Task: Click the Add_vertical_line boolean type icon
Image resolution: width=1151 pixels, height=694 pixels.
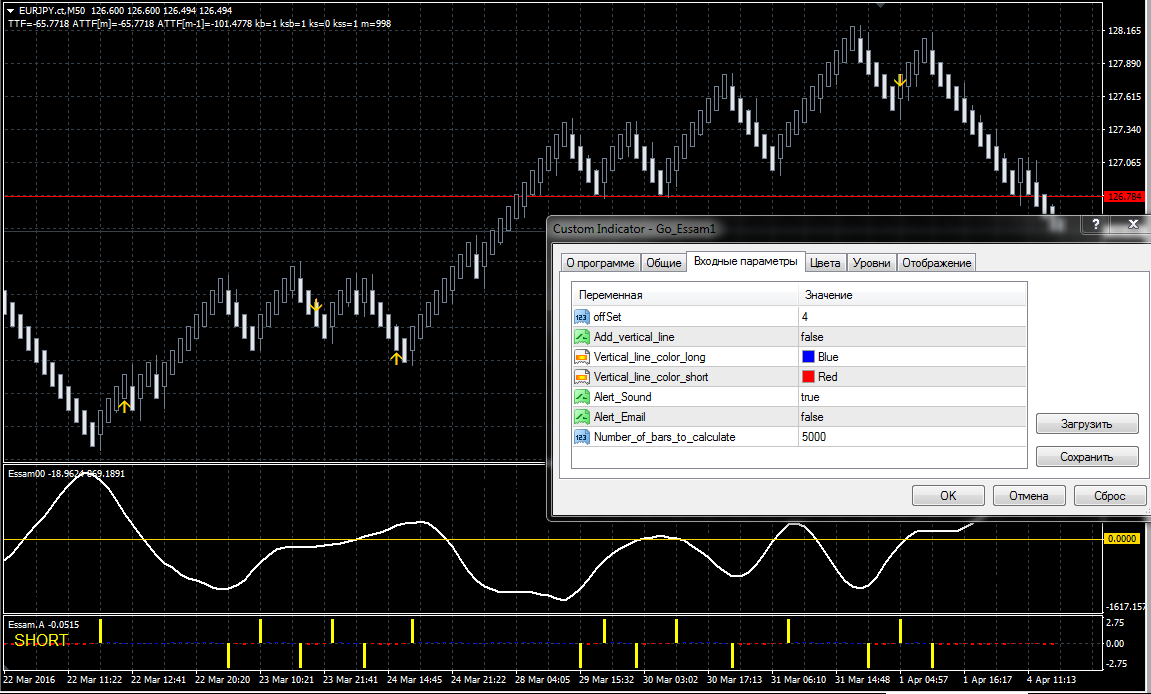Action: coord(581,336)
